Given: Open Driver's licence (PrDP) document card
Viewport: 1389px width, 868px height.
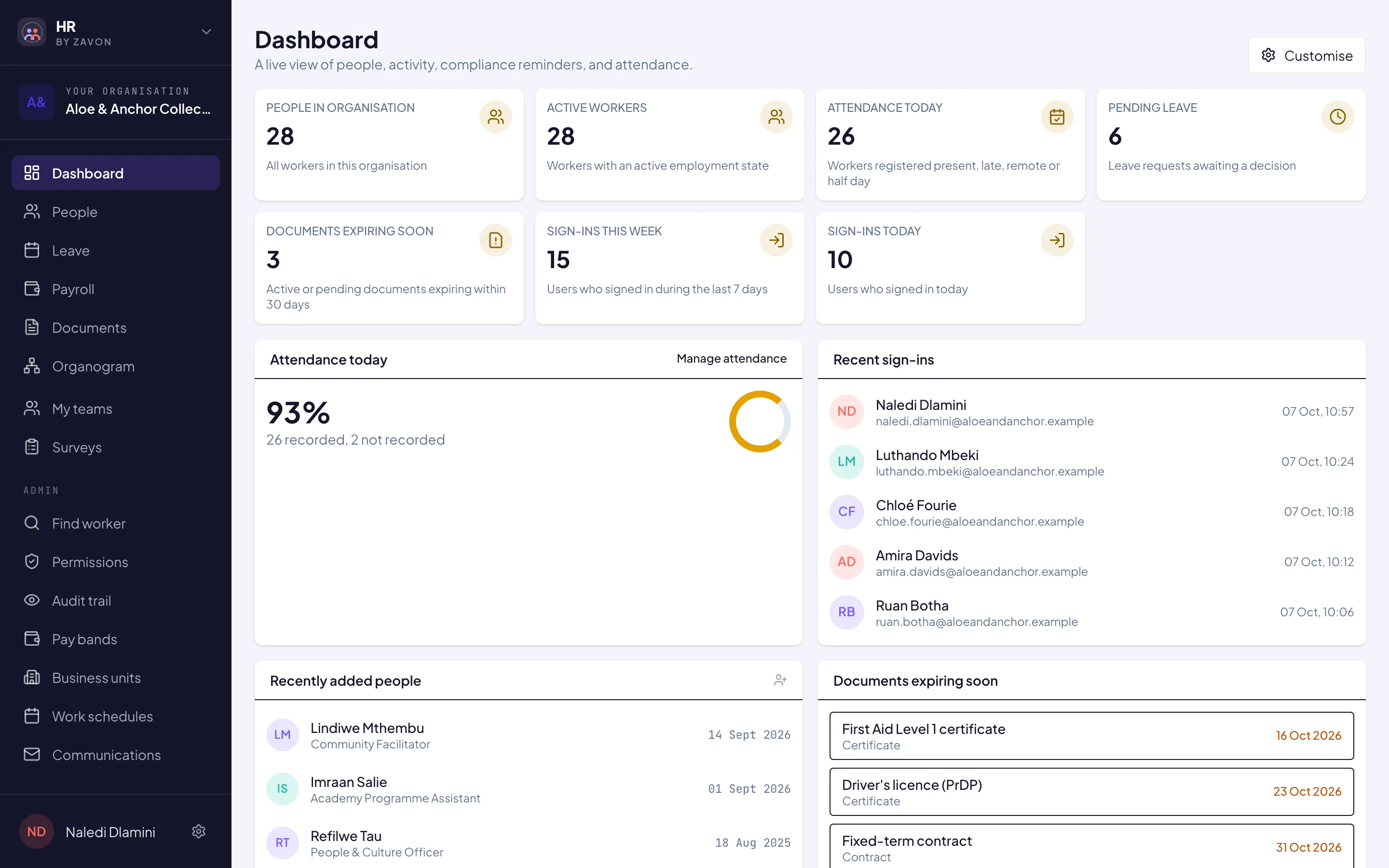Looking at the screenshot, I should click(1091, 792).
